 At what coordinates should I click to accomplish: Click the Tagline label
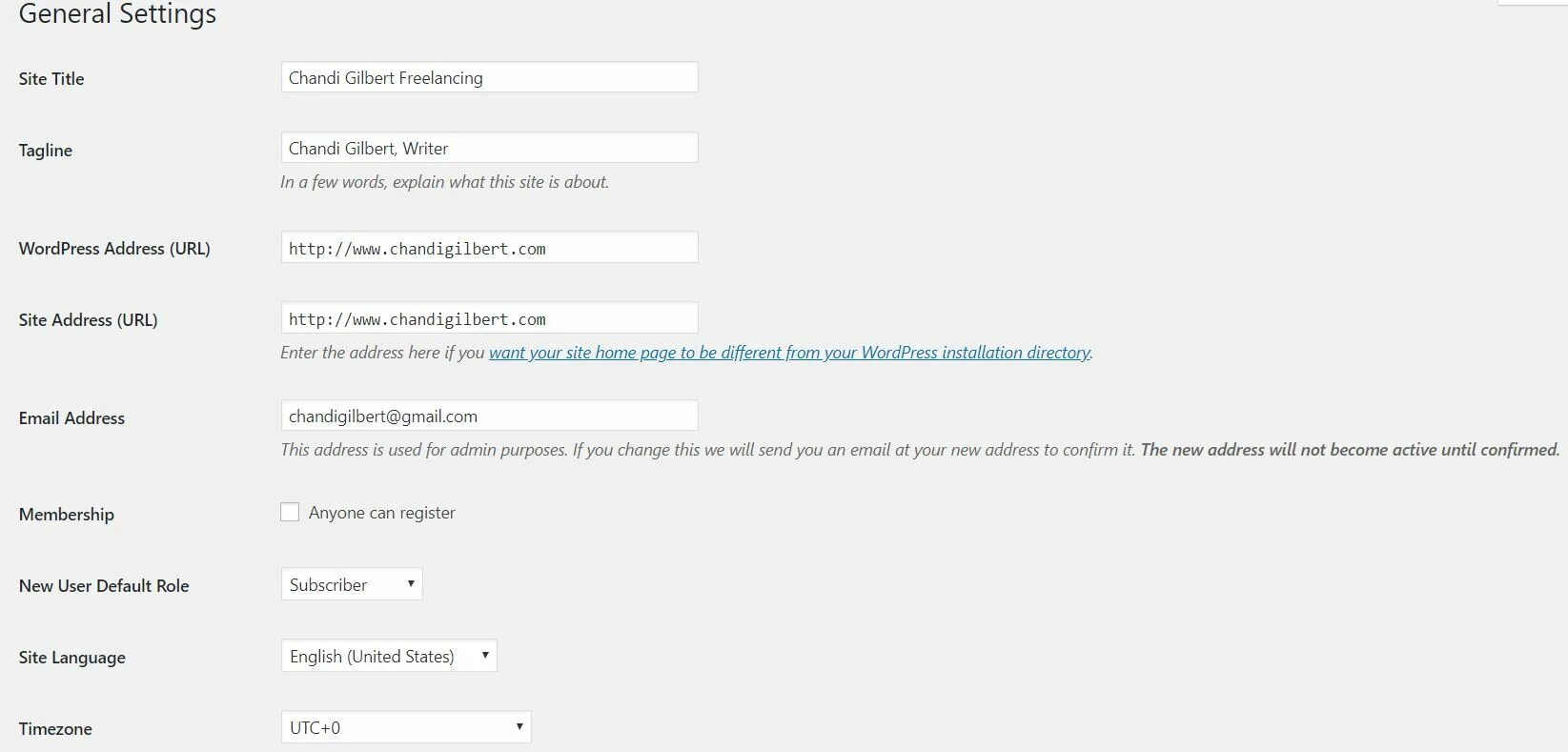pyautogui.click(x=46, y=151)
